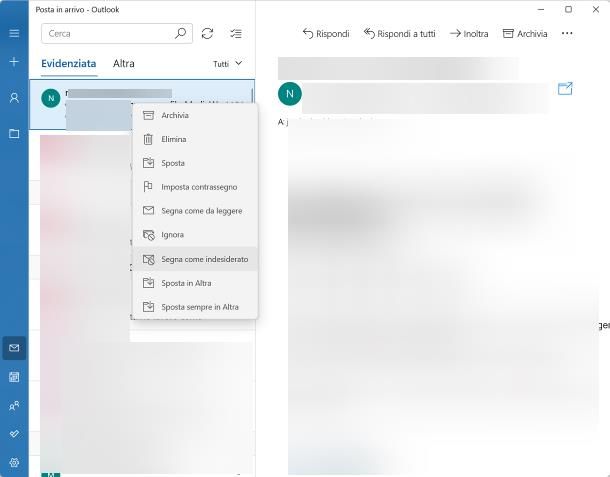Sync mailbox with refresh icon
610x477 pixels.
pos(207,33)
